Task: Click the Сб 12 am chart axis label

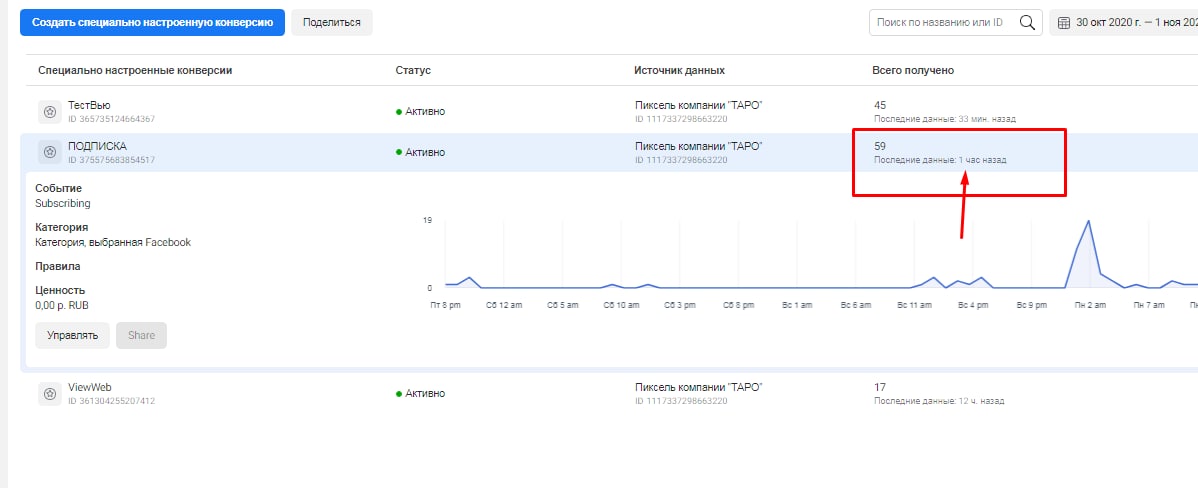Action: (504, 305)
